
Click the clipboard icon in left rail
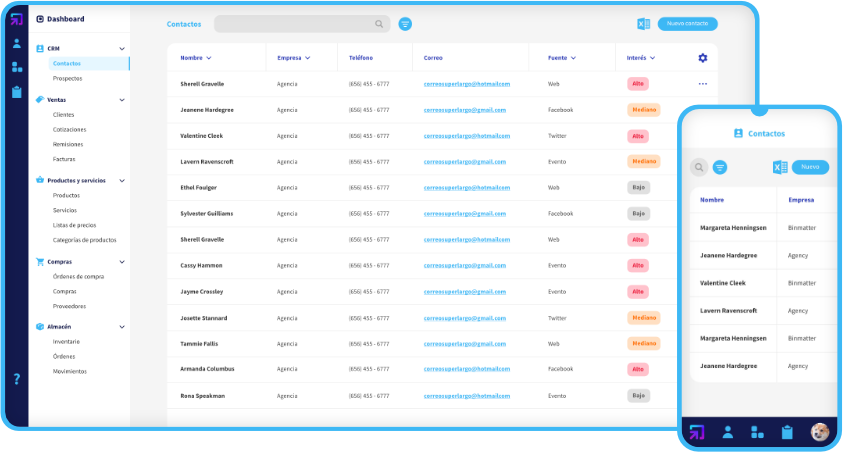pos(17,92)
